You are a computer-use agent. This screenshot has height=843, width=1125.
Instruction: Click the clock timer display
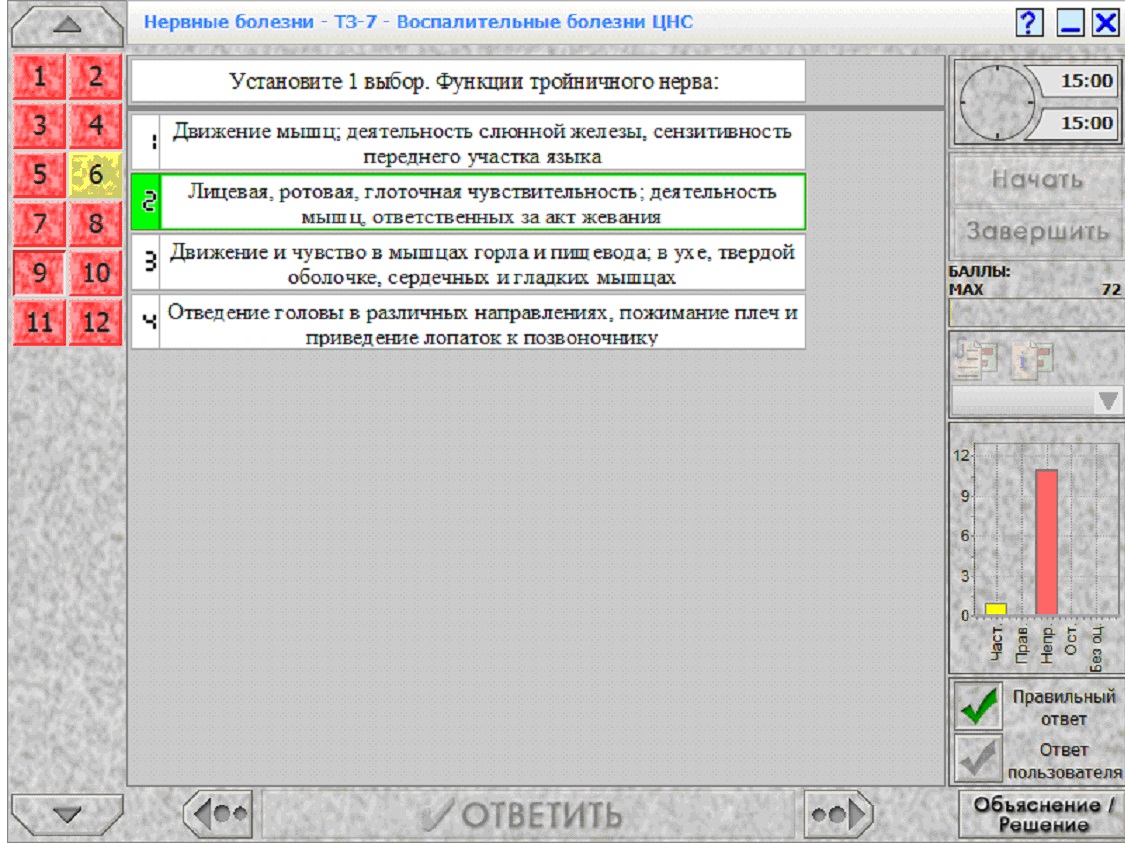[x=997, y=103]
